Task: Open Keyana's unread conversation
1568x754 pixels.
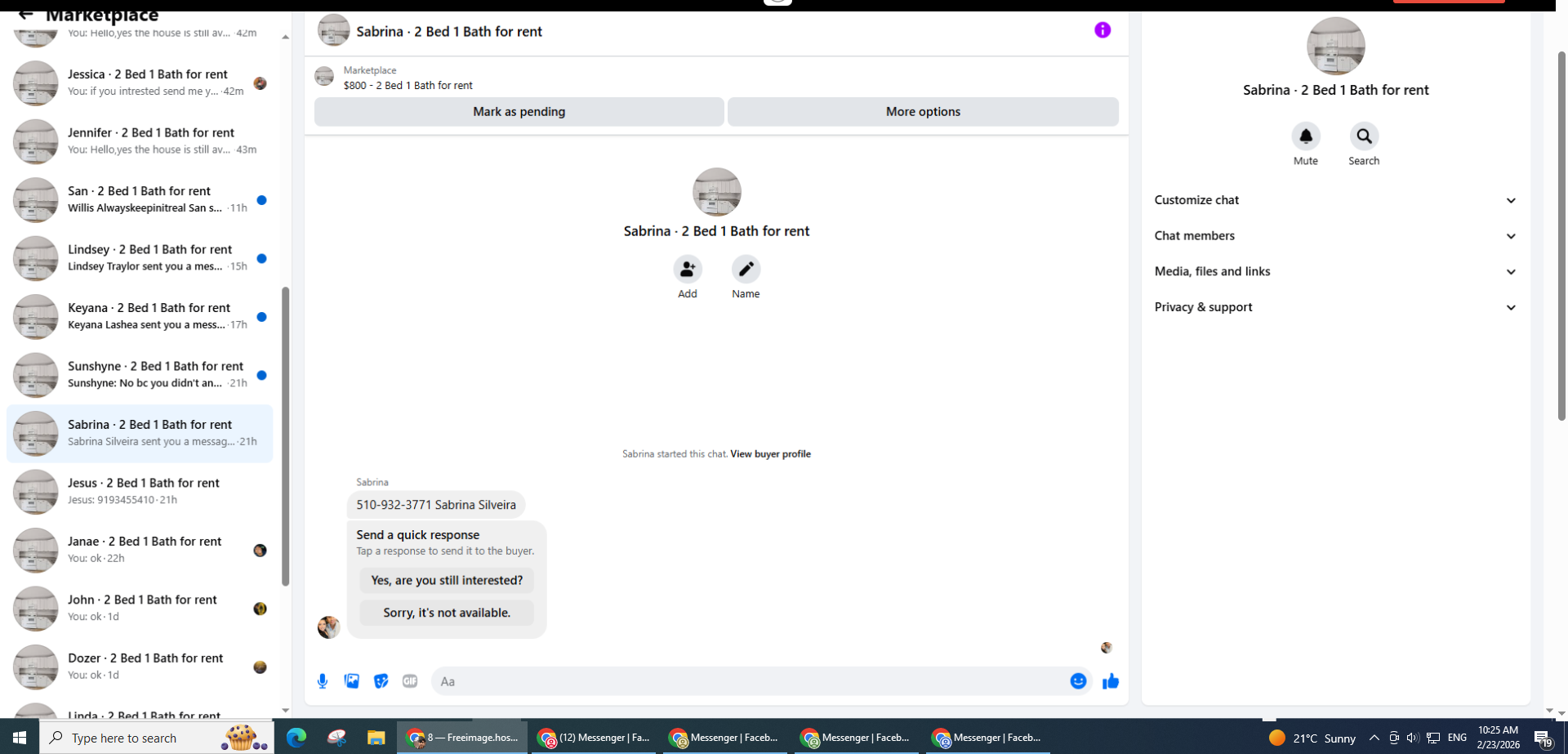Action: (140, 316)
